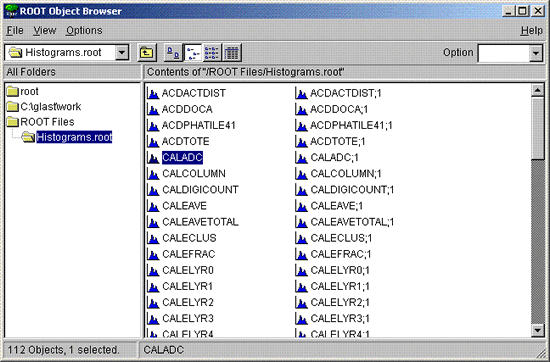Click the scrollbar down arrow

[x=537, y=330]
